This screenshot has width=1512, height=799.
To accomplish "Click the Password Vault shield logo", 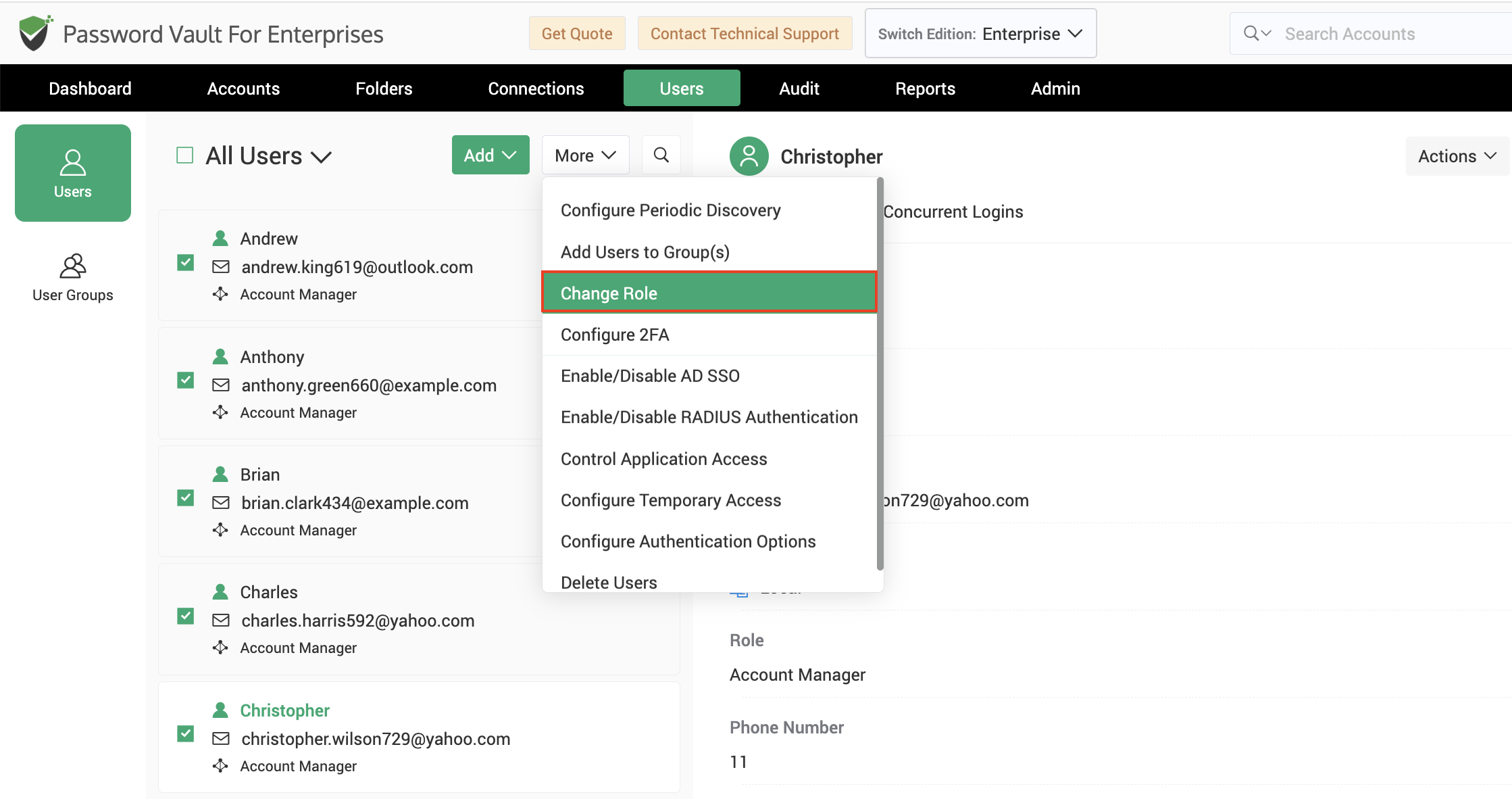I will click(x=35, y=33).
